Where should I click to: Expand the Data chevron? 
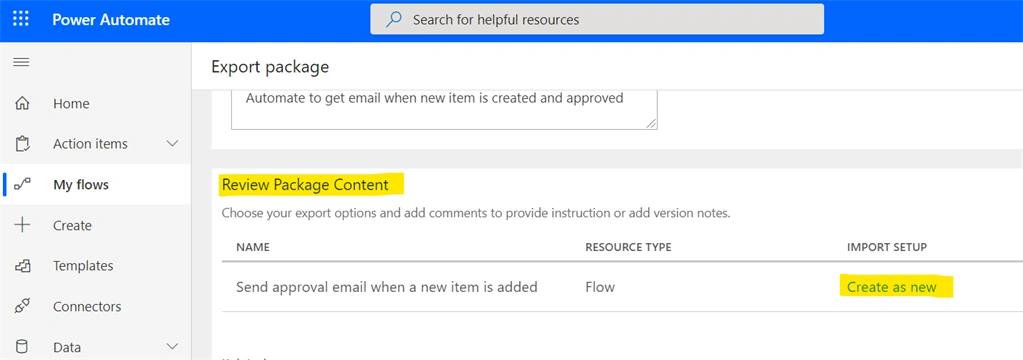[173, 346]
